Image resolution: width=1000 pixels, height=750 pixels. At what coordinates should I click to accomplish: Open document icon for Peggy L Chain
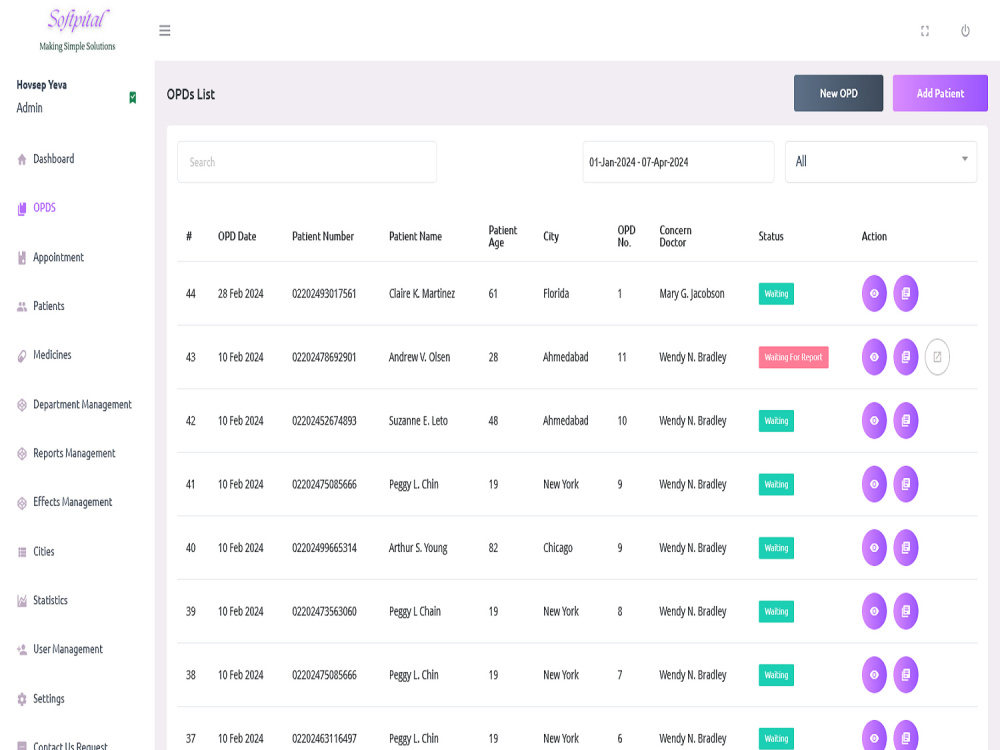906,611
